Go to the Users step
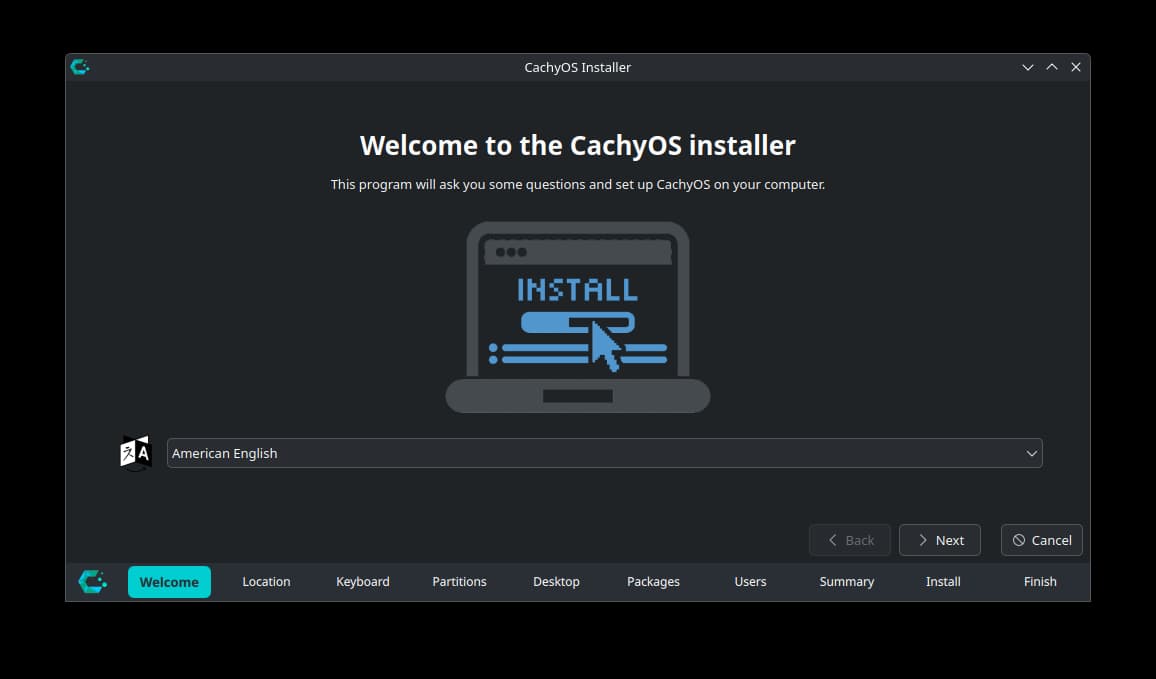Viewport: 1156px width, 679px height. 751,582
